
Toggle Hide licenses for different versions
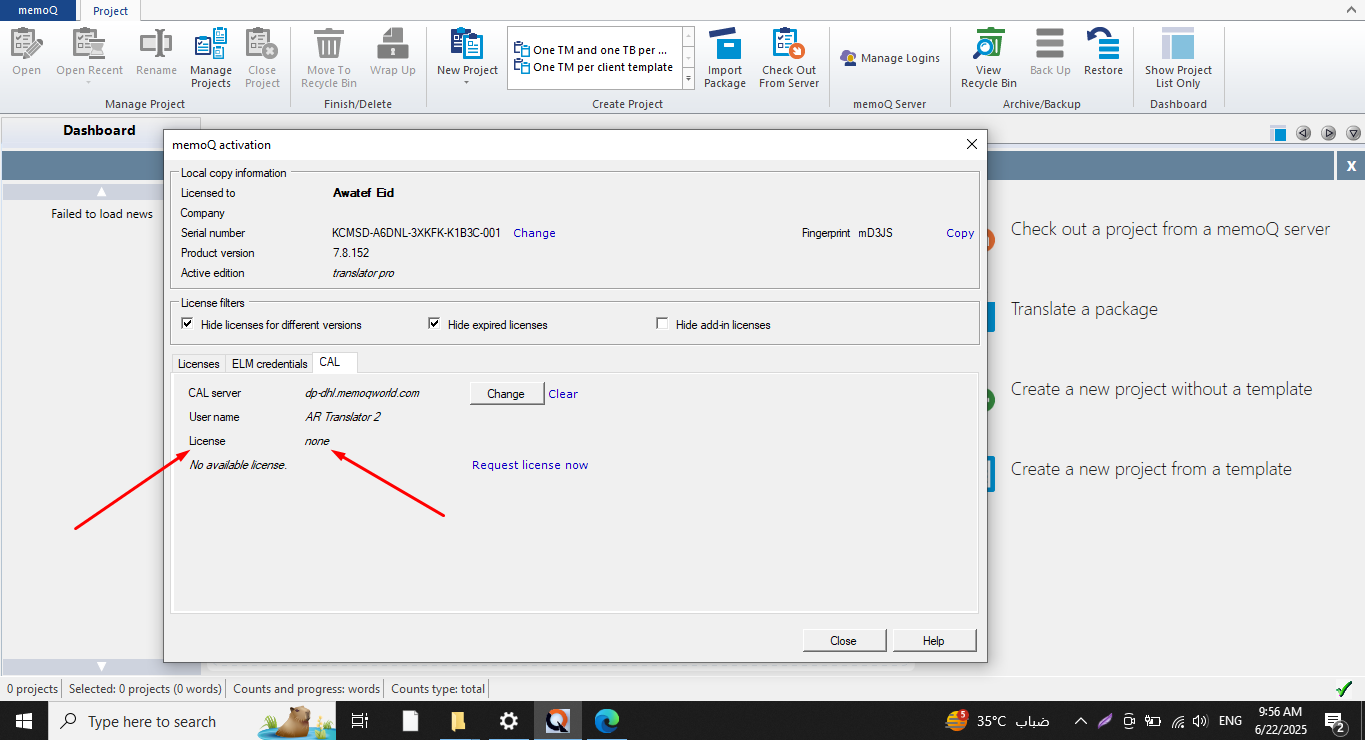tap(187, 324)
